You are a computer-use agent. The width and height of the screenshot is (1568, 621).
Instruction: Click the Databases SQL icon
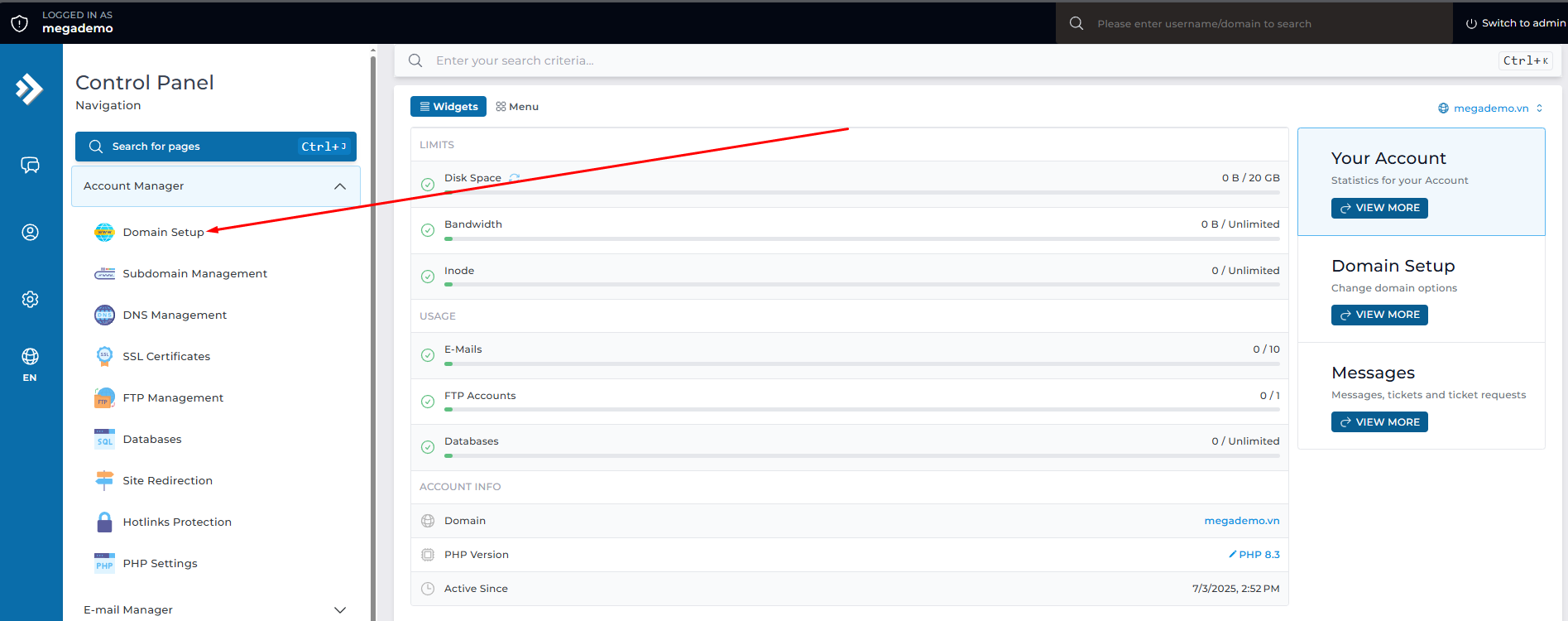click(x=104, y=439)
